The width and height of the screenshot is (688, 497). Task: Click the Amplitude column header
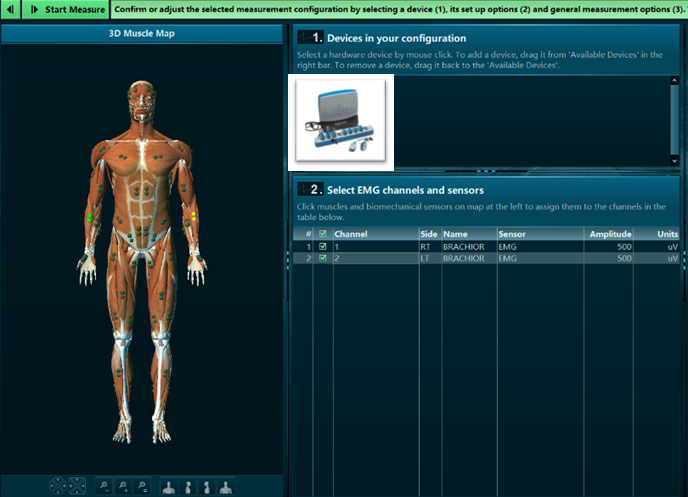click(x=608, y=234)
